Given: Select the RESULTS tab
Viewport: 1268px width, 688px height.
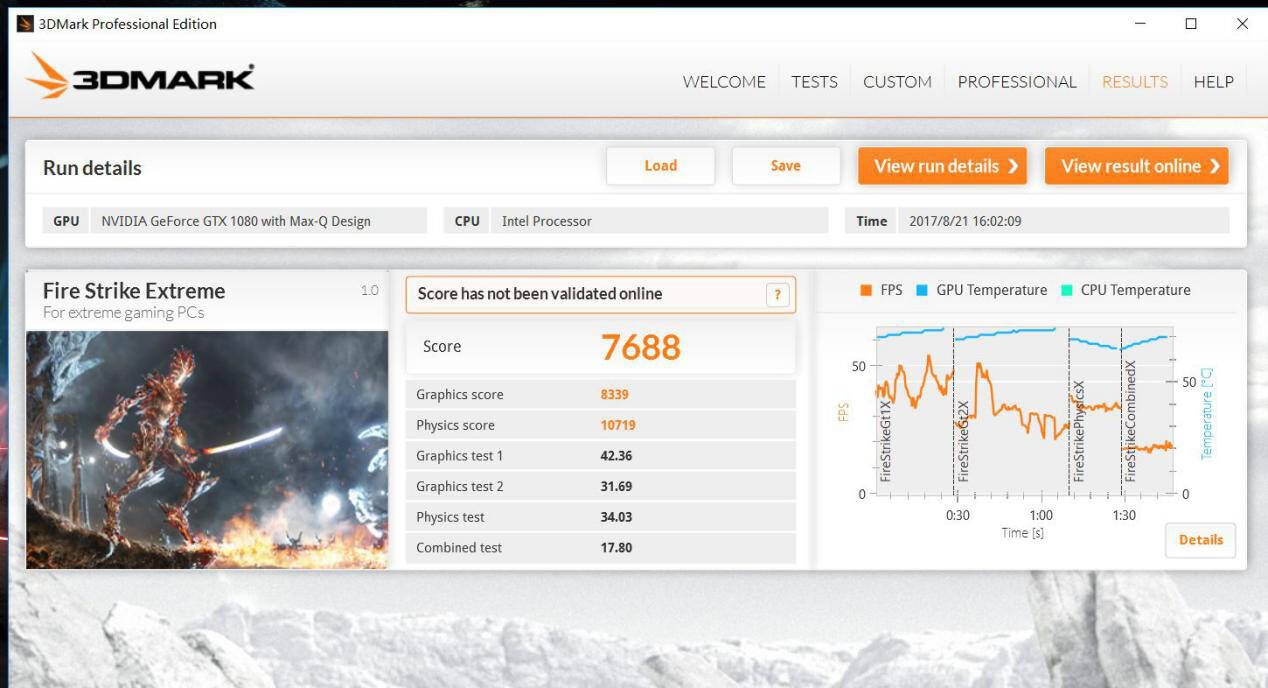Looking at the screenshot, I should (x=1135, y=82).
